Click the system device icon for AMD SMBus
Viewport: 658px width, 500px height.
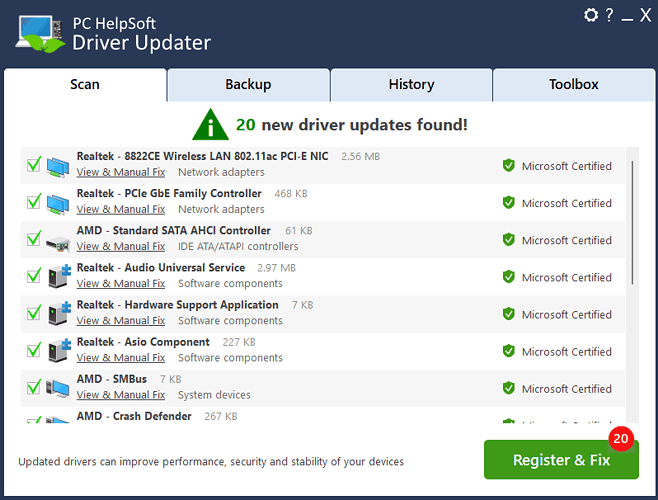click(57, 388)
